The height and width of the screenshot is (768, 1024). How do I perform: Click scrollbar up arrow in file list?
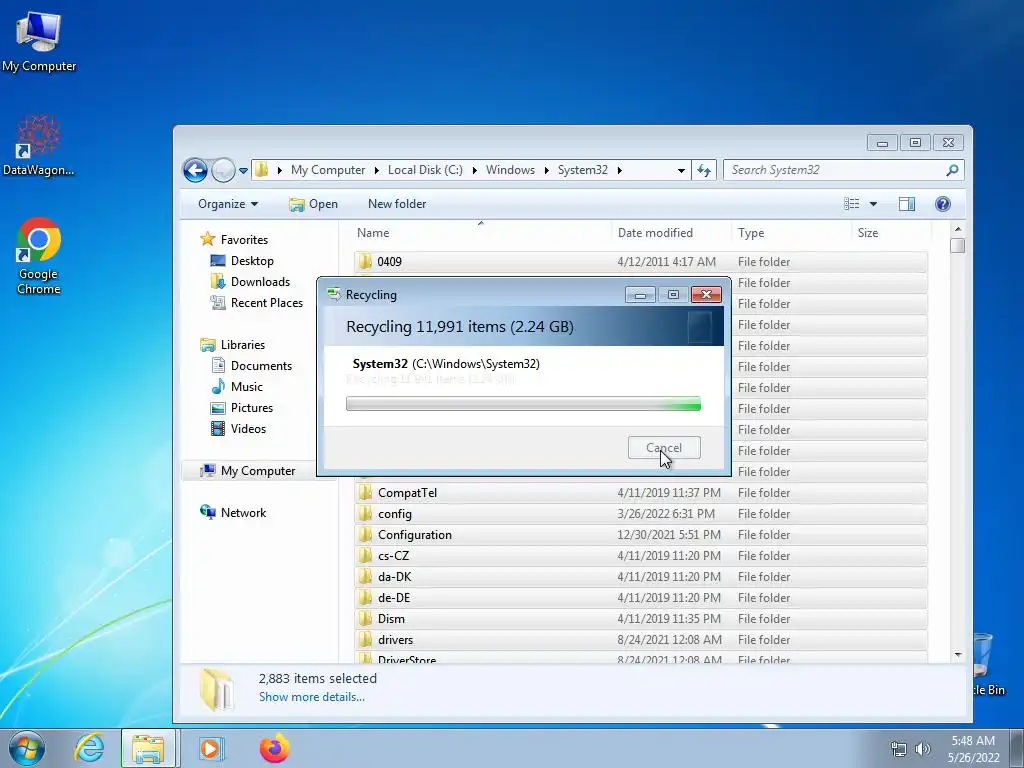(957, 229)
